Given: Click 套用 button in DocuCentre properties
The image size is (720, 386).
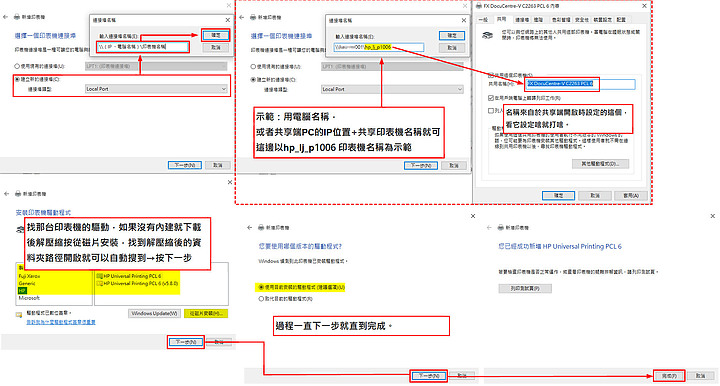Looking at the screenshot, I should [630, 195].
